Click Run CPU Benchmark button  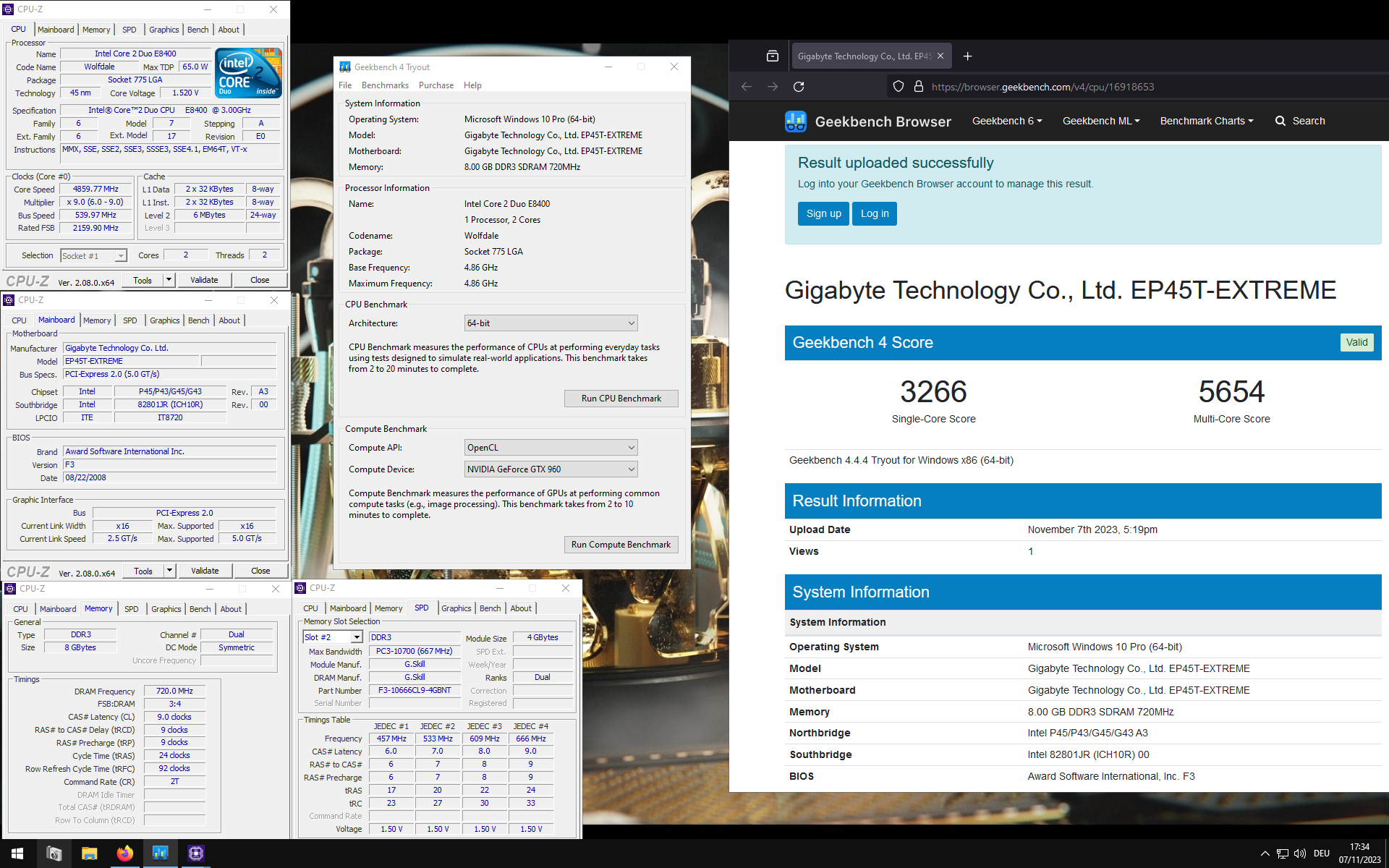point(621,399)
